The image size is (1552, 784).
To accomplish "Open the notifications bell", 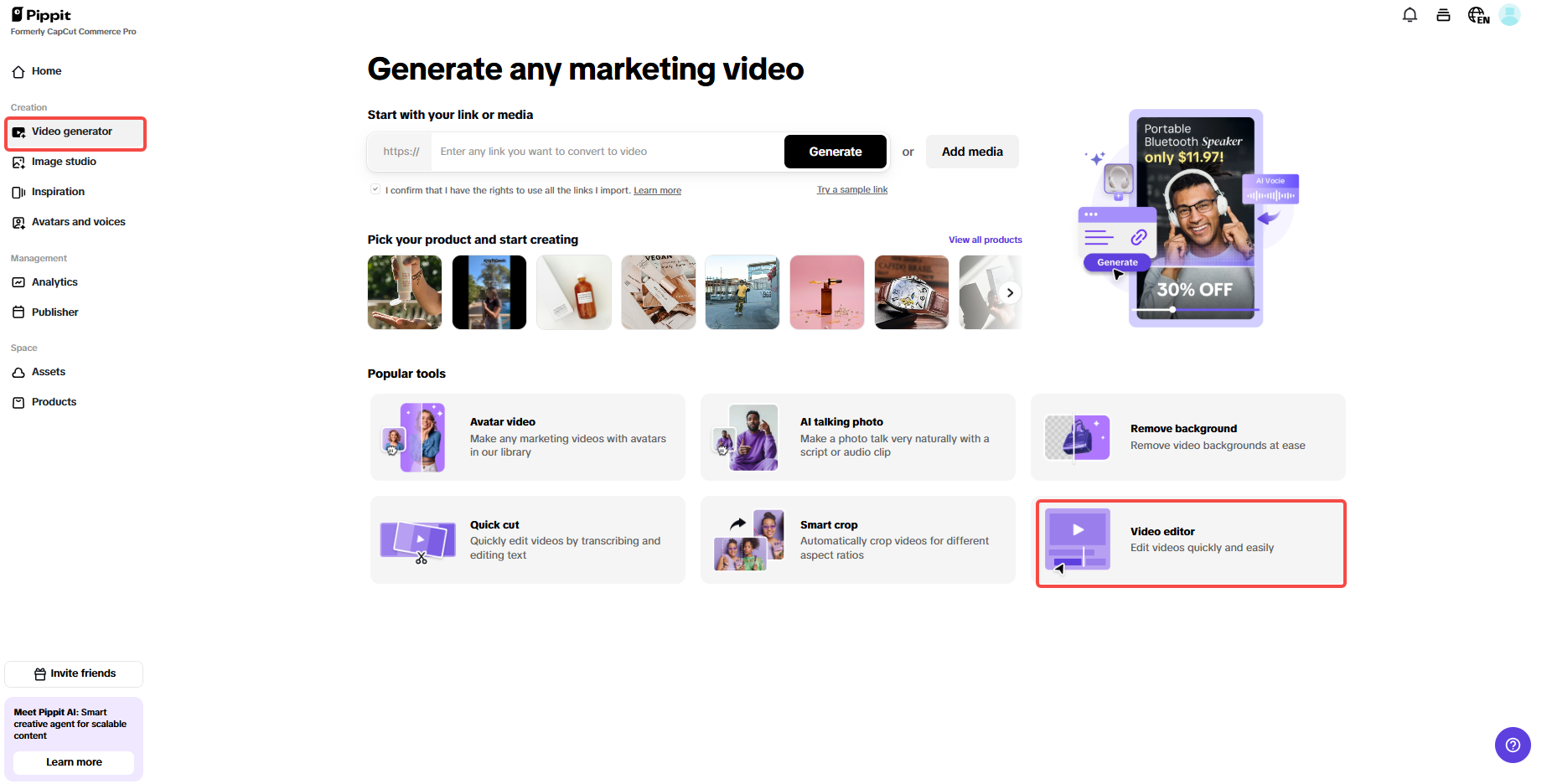I will 1410,14.
